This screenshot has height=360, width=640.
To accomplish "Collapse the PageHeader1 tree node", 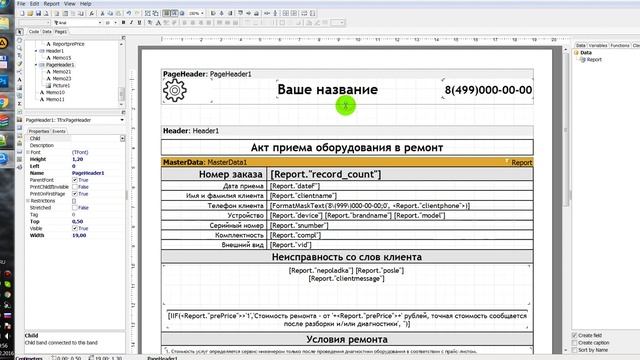I will (x=36, y=65).
